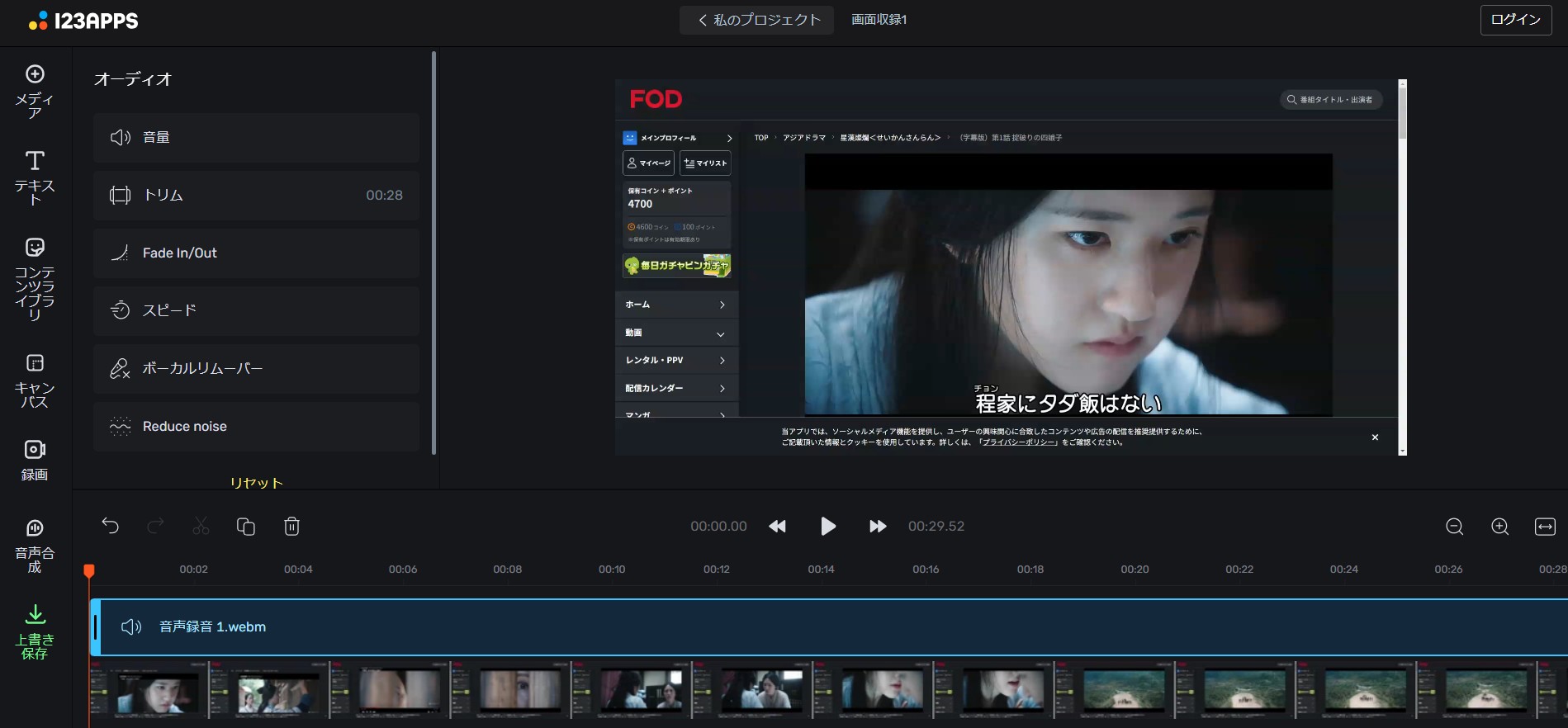Click the audio track speaker icon
Image resolution: width=1568 pixels, height=728 pixels.
[131, 627]
